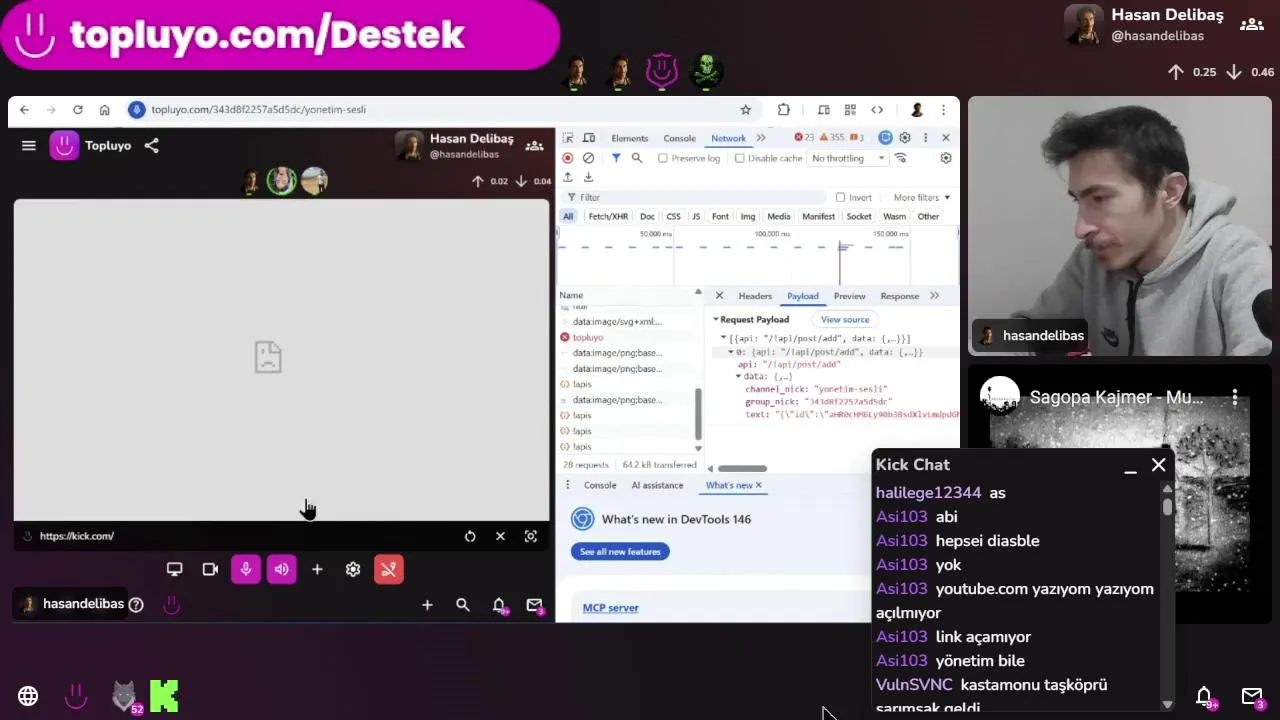The height and width of the screenshot is (720, 1280).
Task: Toggle the network filter funnel icon
Action: (x=616, y=158)
